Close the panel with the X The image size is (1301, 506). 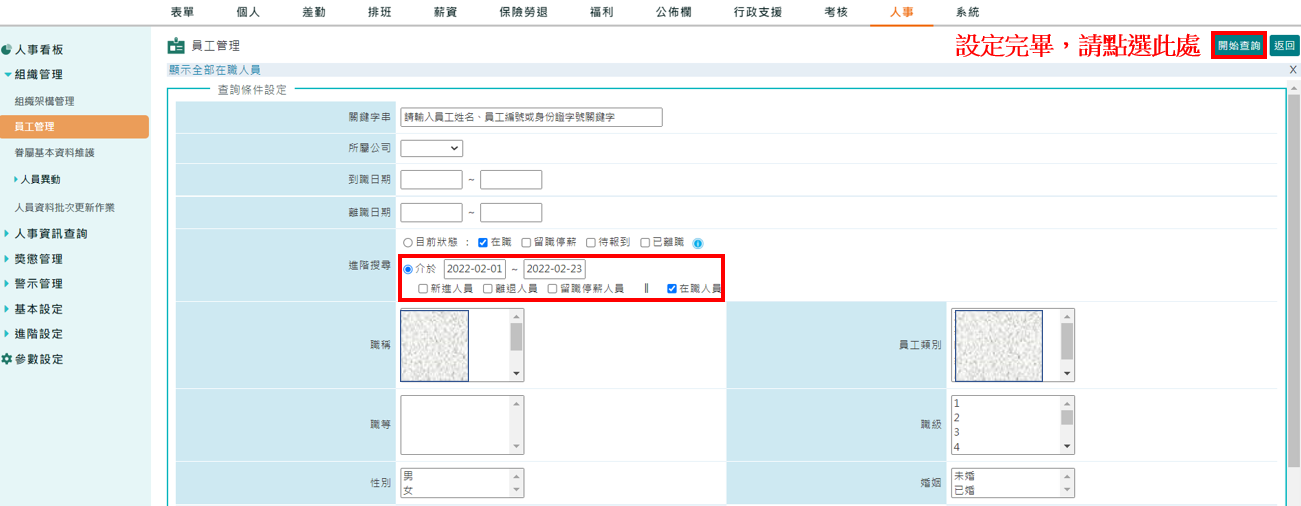[x=1293, y=70]
